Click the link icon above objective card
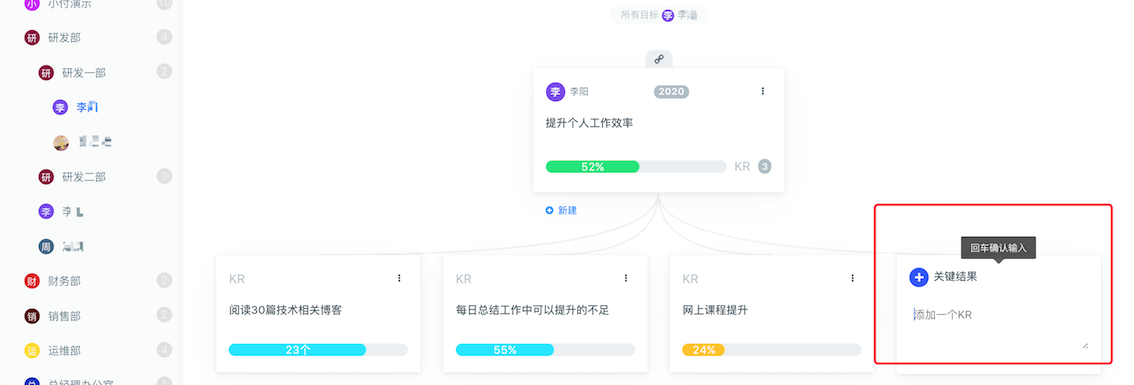 coord(659,59)
